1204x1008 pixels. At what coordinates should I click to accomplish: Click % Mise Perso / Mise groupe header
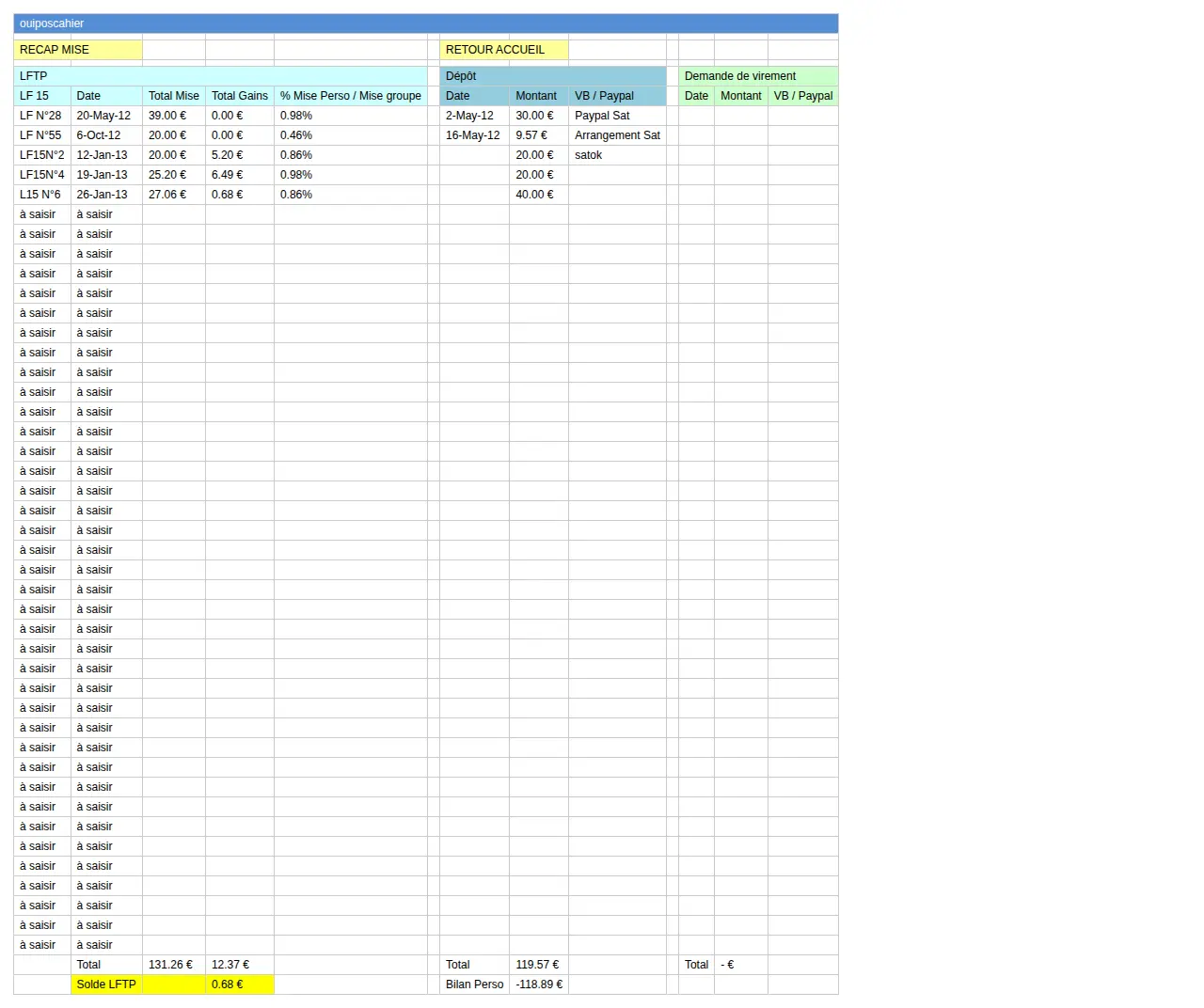[x=351, y=96]
